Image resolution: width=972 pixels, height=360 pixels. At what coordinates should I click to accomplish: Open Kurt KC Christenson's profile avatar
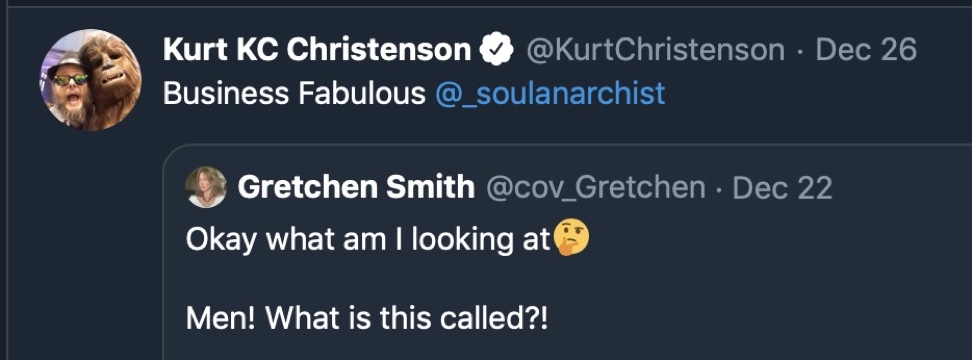[x=91, y=80]
